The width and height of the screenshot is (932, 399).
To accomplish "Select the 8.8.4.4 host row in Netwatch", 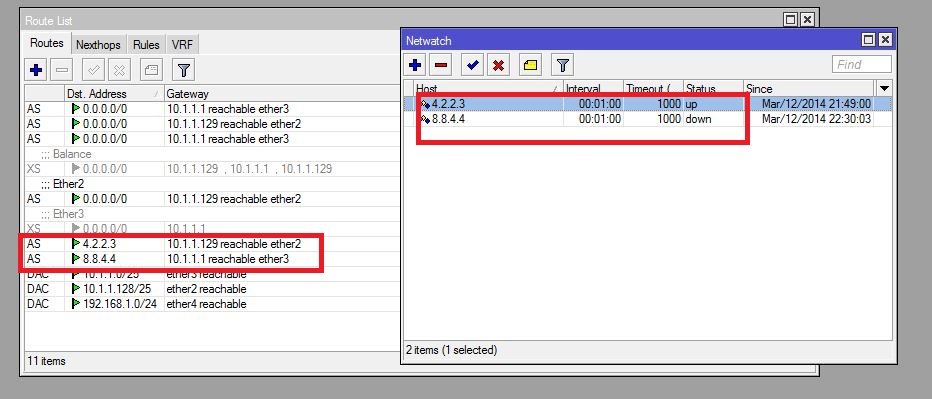I will coord(648,119).
